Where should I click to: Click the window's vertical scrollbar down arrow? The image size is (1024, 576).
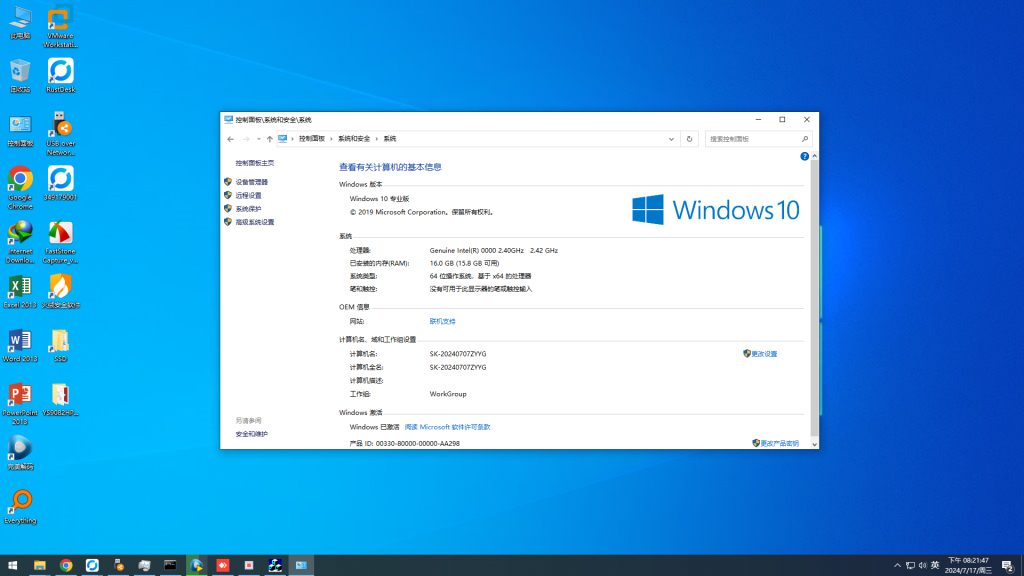point(814,444)
